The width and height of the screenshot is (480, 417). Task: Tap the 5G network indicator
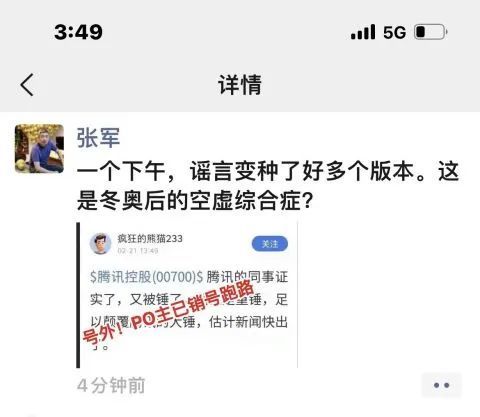click(x=394, y=32)
